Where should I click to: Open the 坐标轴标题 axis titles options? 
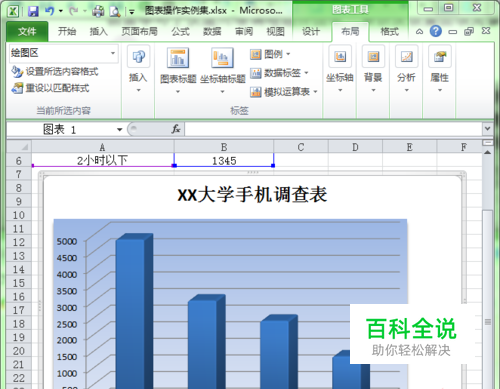point(222,71)
